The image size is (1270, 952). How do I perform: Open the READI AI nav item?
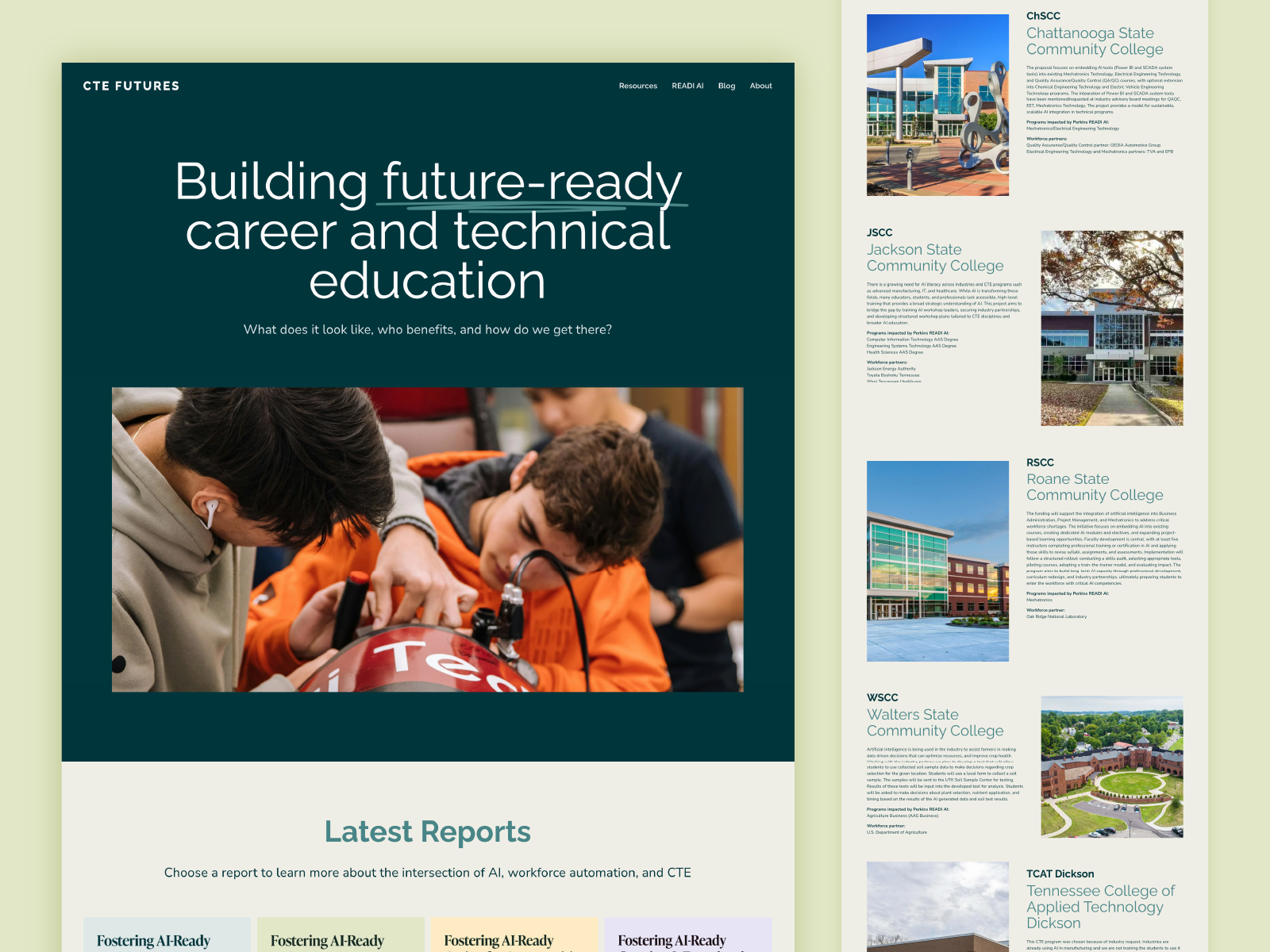(687, 86)
